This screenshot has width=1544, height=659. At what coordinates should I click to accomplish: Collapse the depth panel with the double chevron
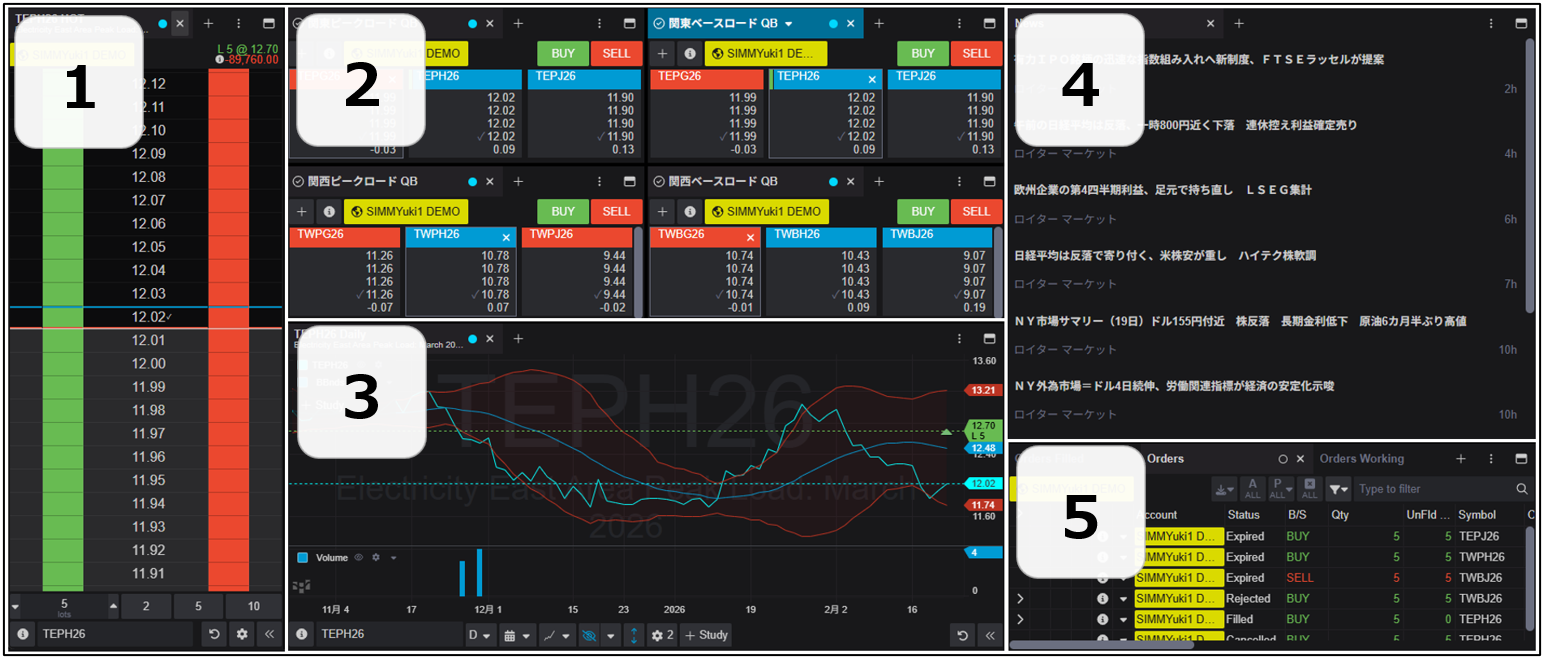[x=269, y=634]
